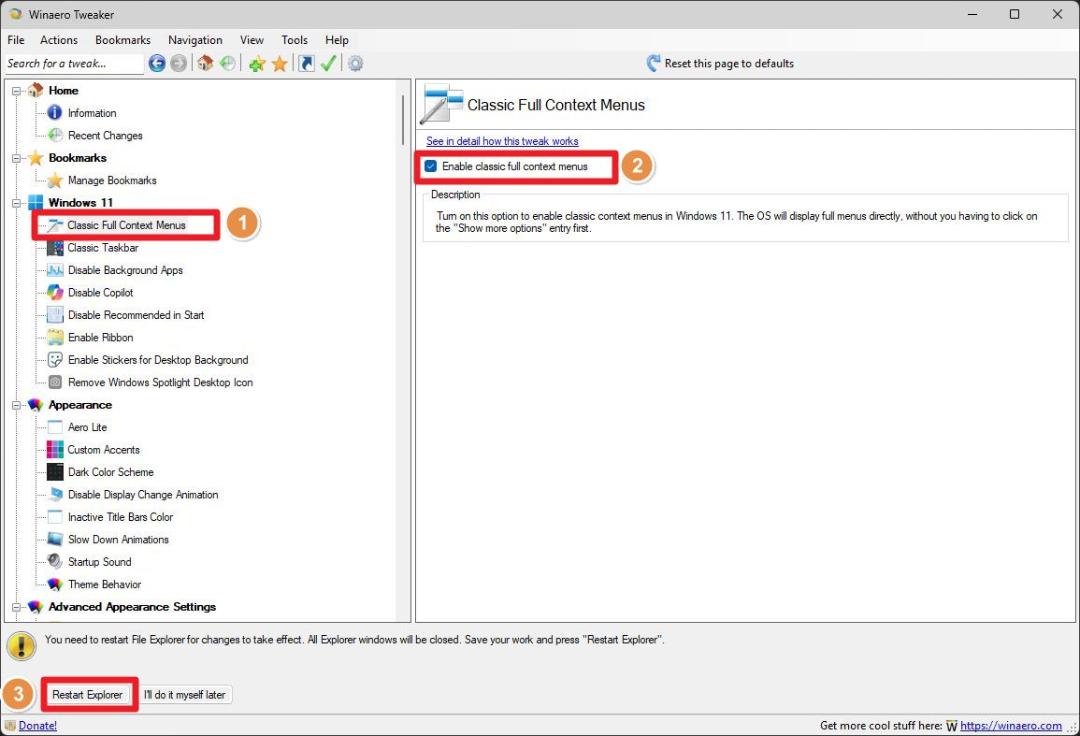Open See in detail how this tweak works
The height and width of the screenshot is (736, 1080).
[502, 141]
